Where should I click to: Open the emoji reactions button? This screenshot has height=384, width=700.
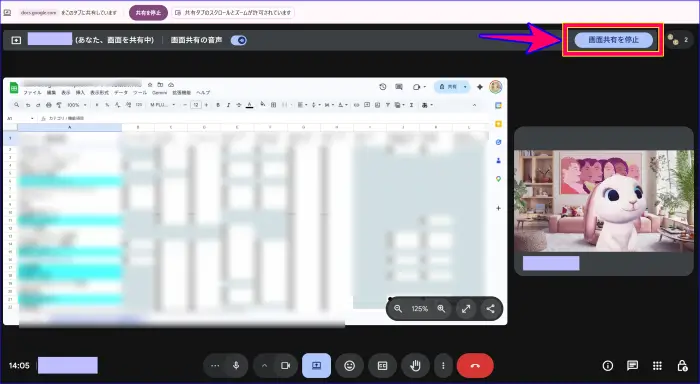pyautogui.click(x=350, y=366)
